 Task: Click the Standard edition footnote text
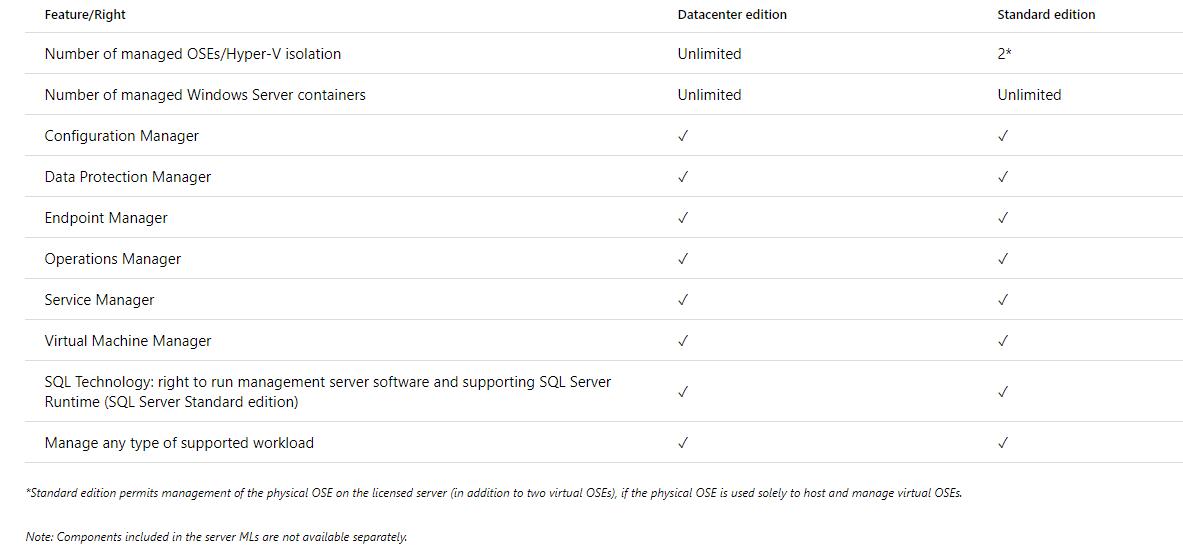coord(494,494)
